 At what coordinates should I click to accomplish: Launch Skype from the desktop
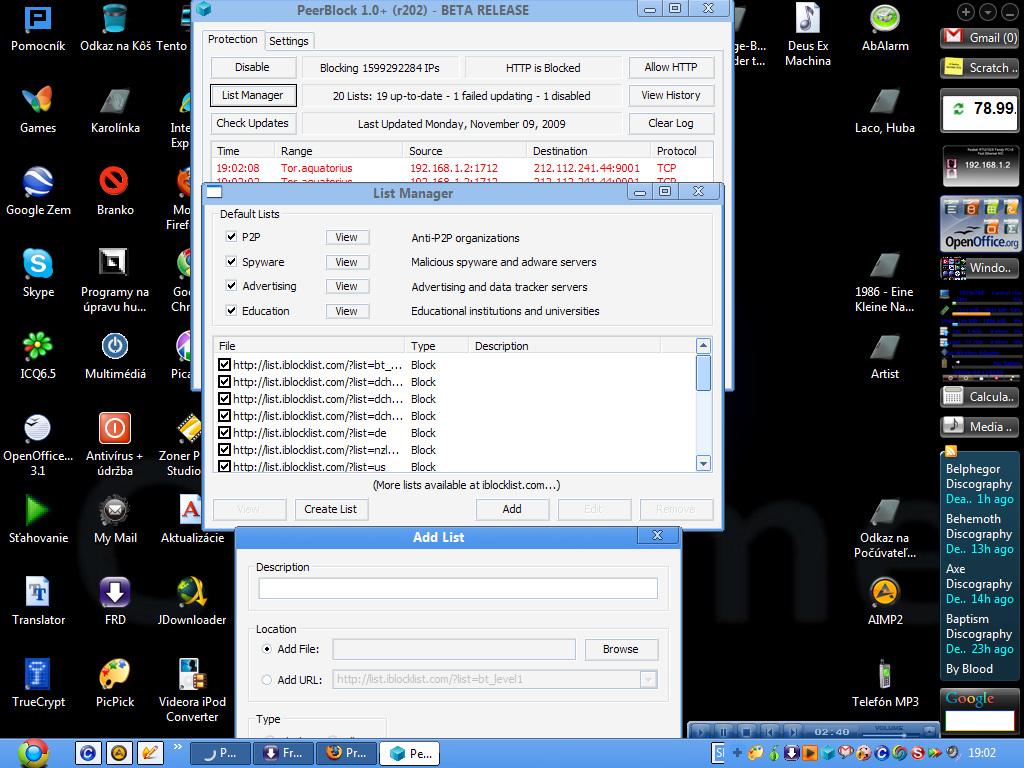coord(37,274)
